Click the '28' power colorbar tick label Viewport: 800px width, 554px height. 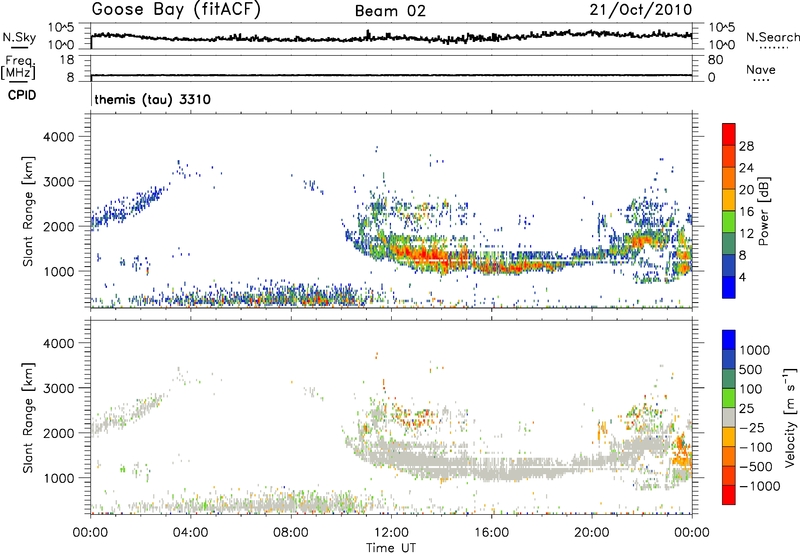pyautogui.click(x=746, y=146)
